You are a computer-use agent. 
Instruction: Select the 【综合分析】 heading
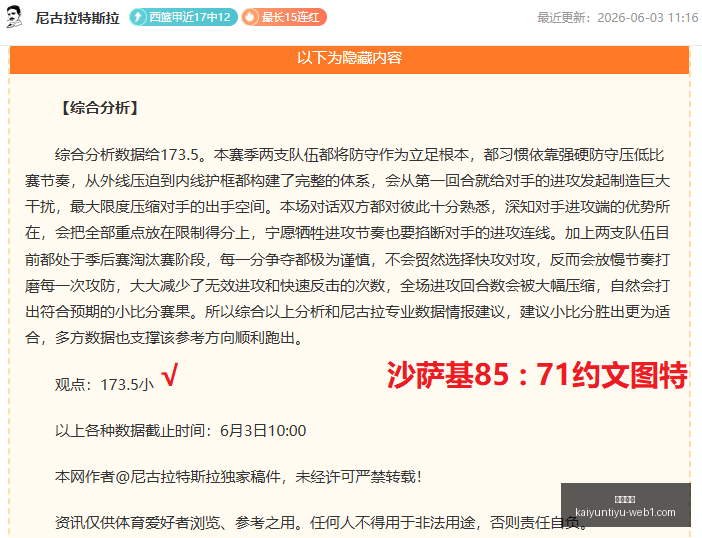click(100, 108)
